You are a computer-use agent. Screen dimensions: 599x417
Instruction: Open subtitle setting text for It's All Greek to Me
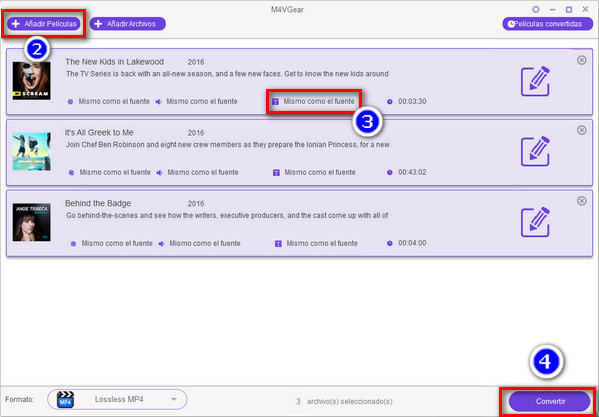[x=320, y=172]
